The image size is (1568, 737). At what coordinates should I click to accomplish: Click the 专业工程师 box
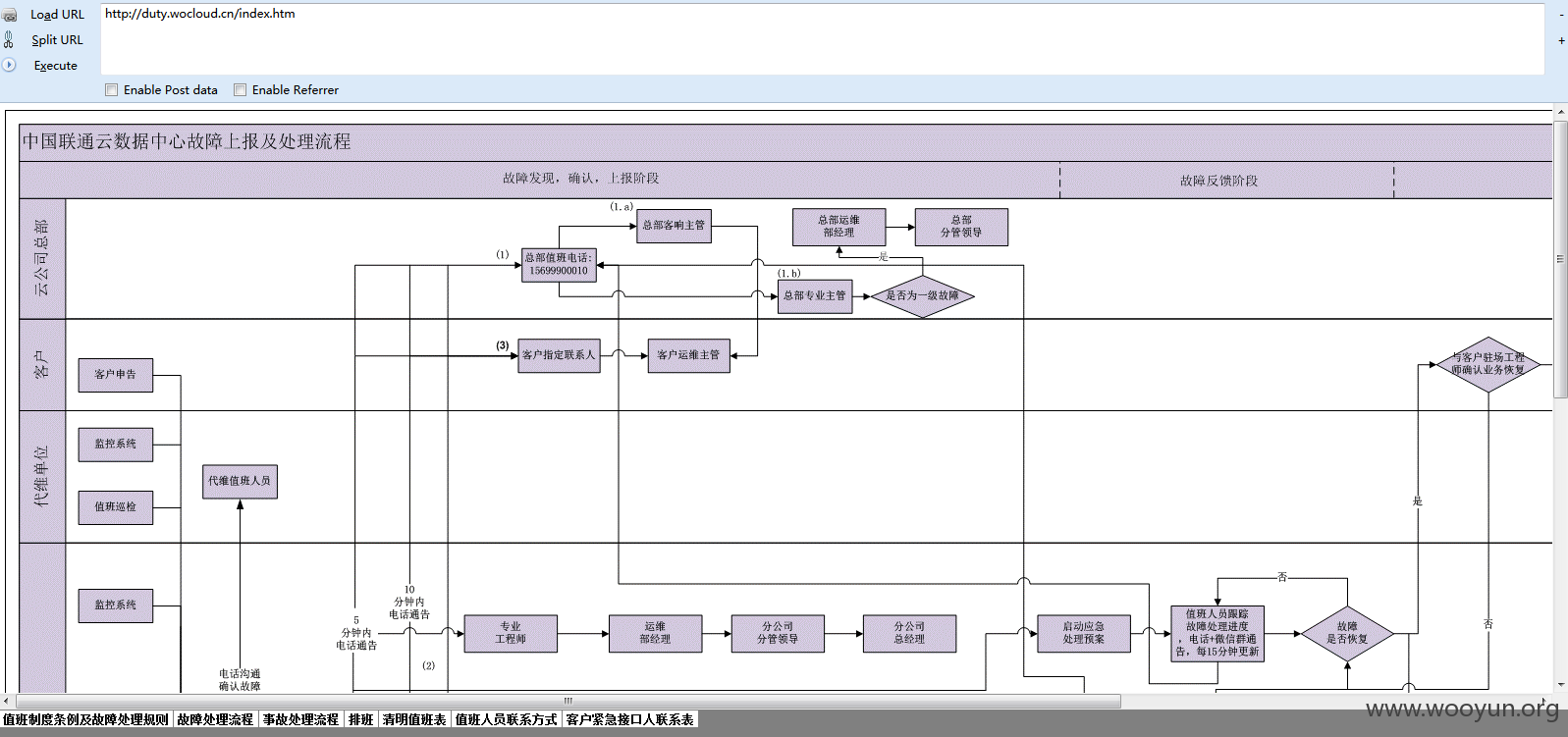click(511, 633)
